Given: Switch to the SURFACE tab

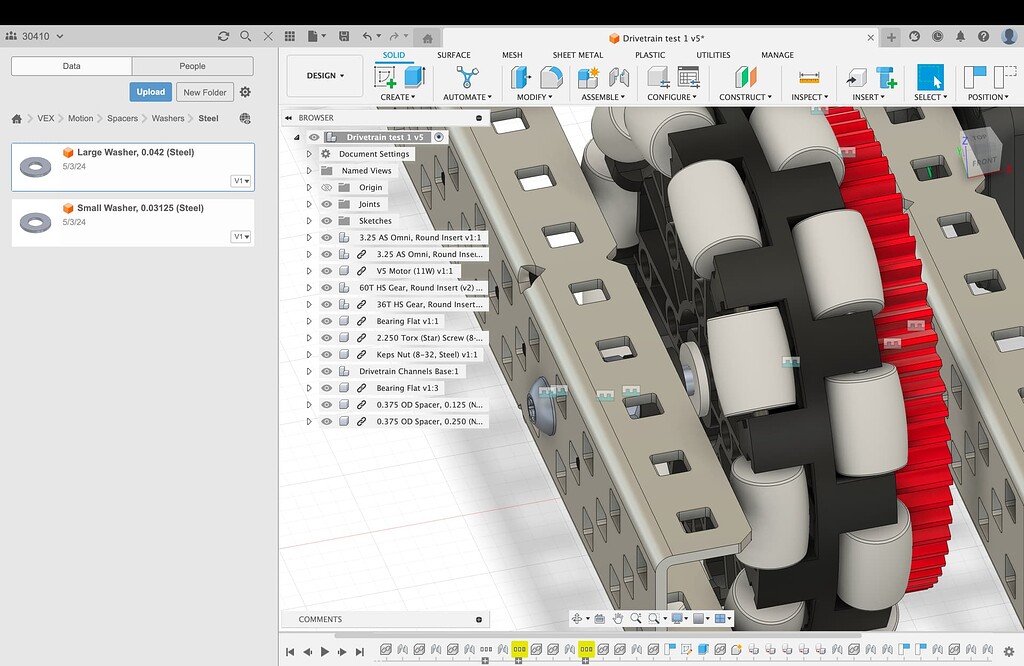Looking at the screenshot, I should pos(454,55).
